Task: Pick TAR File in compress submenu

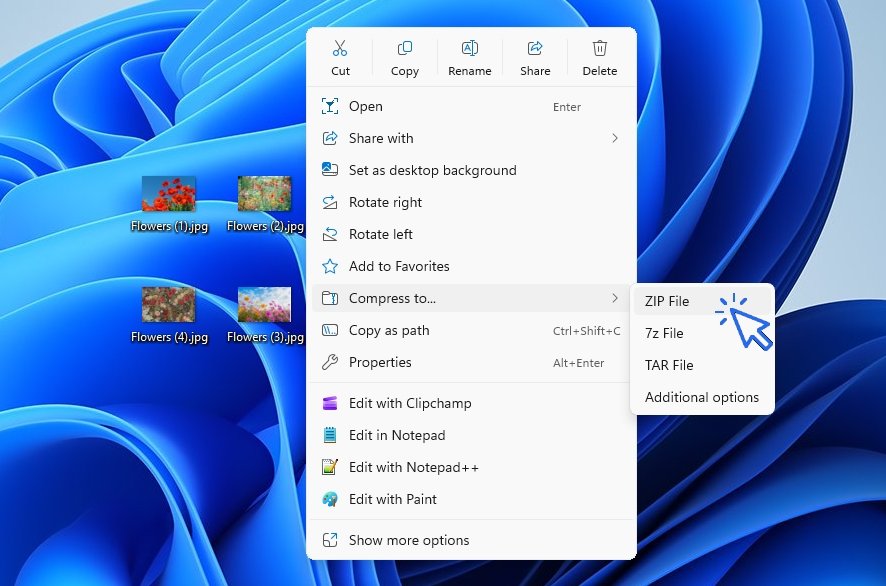Action: coord(669,365)
